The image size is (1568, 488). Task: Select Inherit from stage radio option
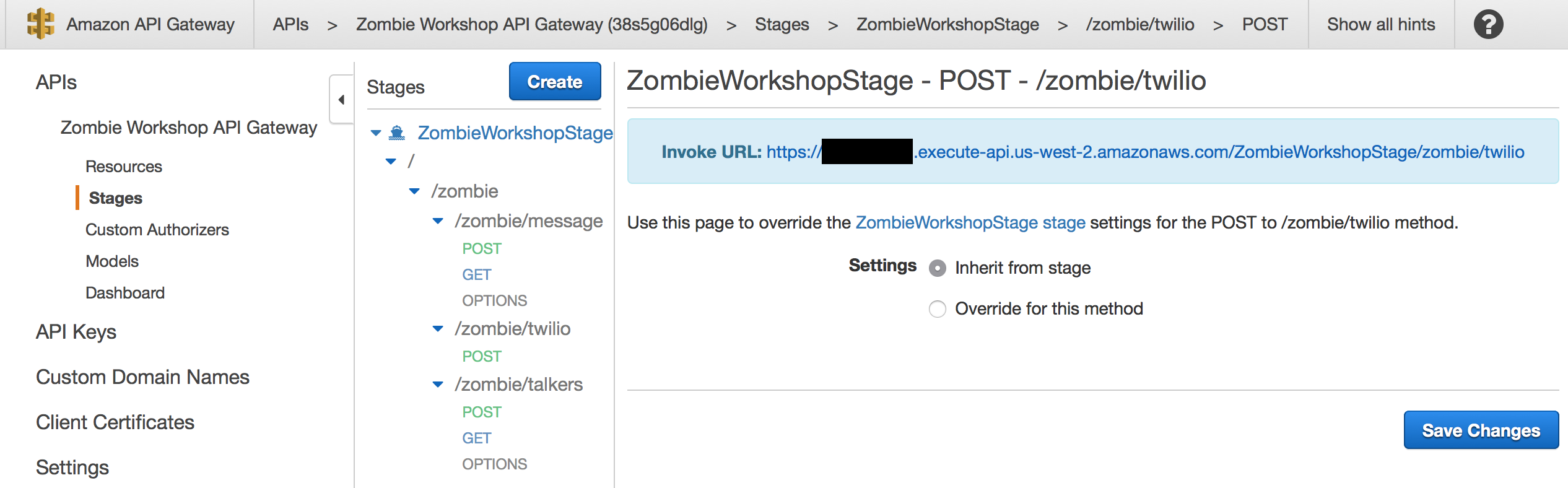point(938,268)
